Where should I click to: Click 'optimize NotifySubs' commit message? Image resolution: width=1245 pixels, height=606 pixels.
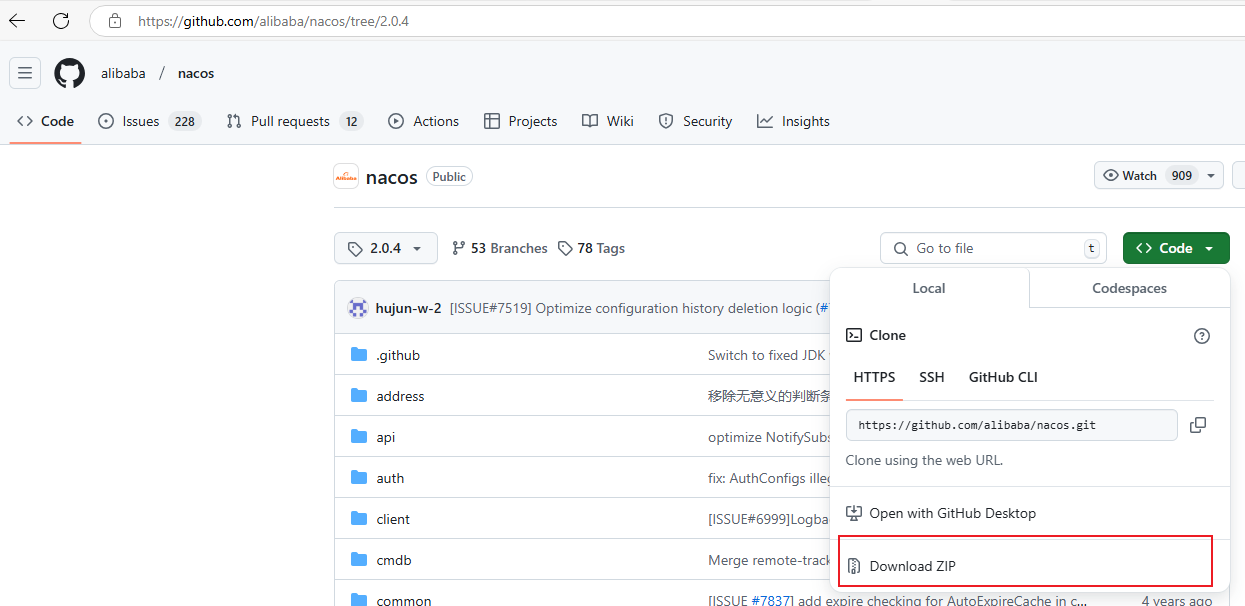coord(768,437)
